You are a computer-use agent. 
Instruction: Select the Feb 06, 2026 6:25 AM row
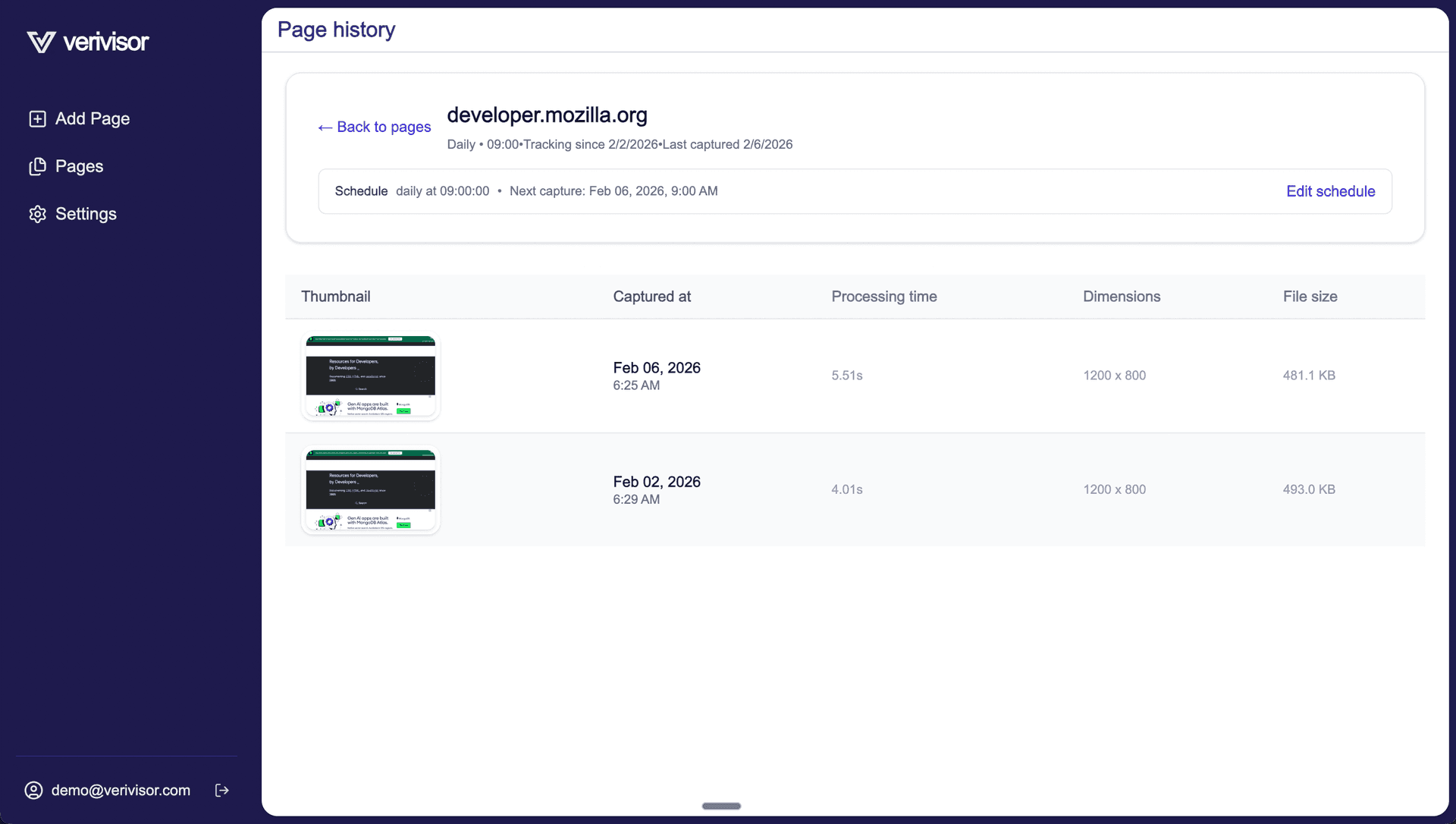656,376
